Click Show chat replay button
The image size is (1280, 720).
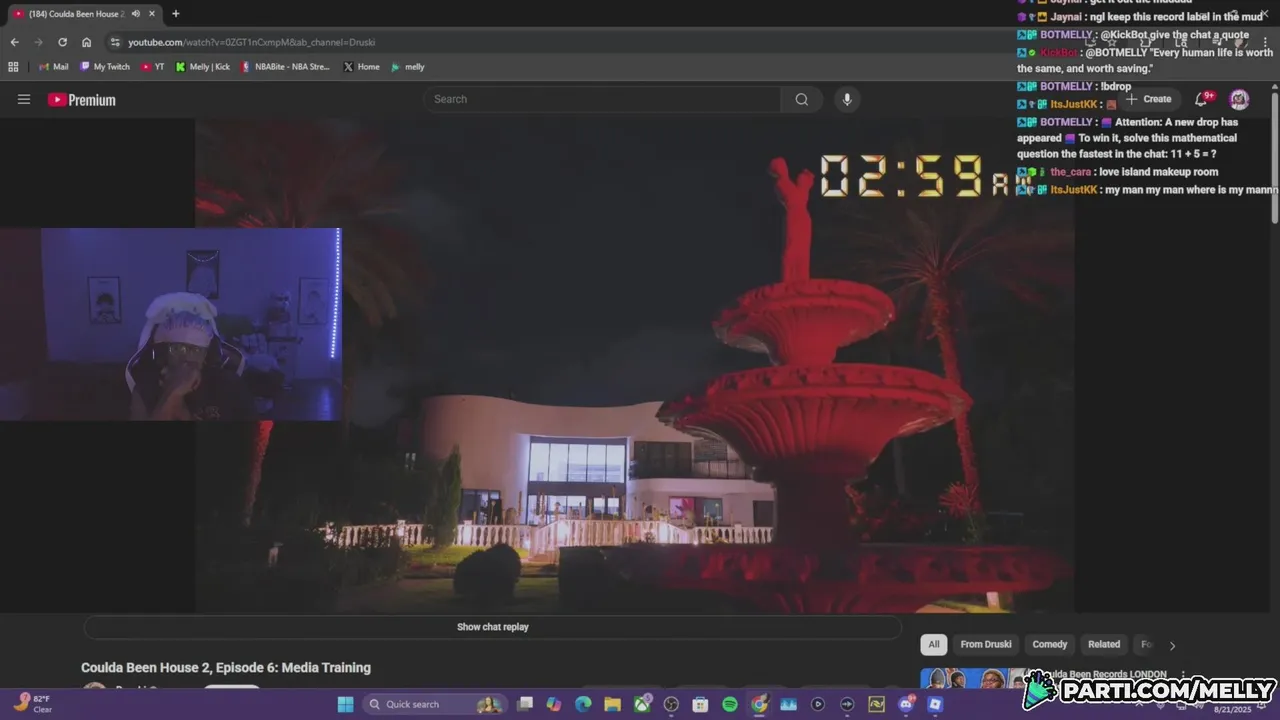[x=492, y=627]
